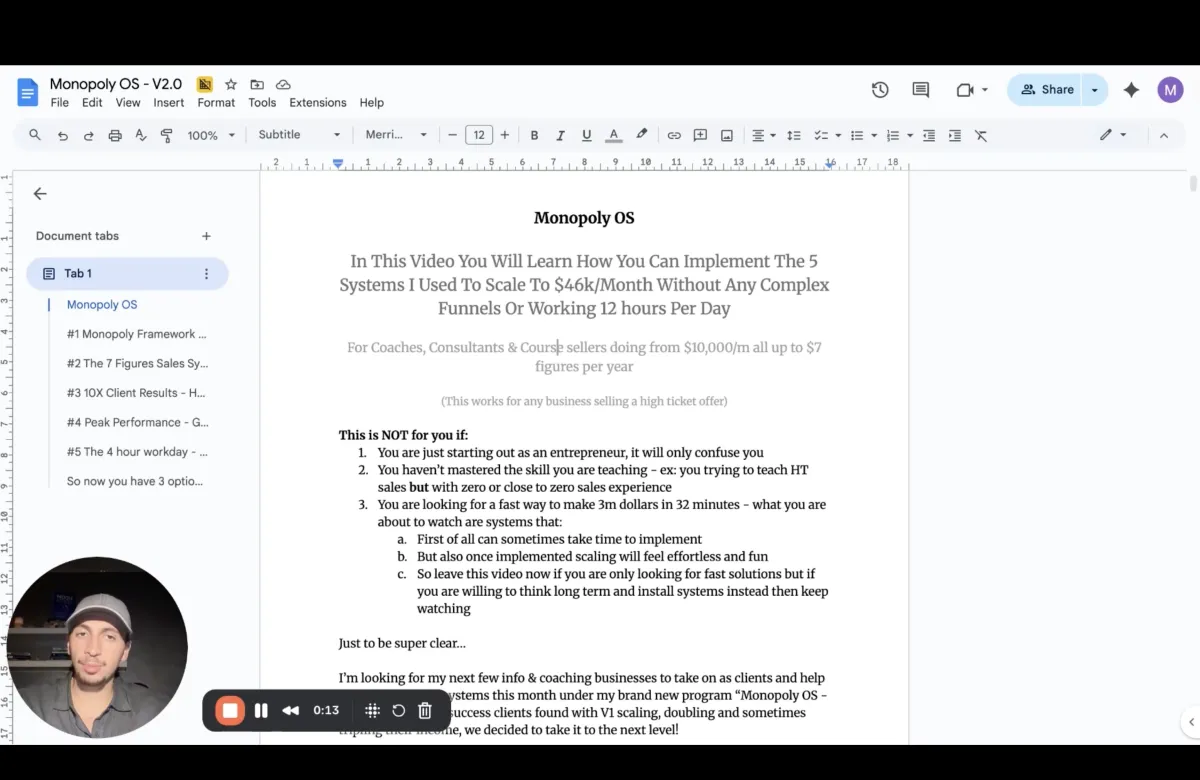Open the Edit menu
Image resolution: width=1200 pixels, height=780 pixels.
[x=92, y=103]
